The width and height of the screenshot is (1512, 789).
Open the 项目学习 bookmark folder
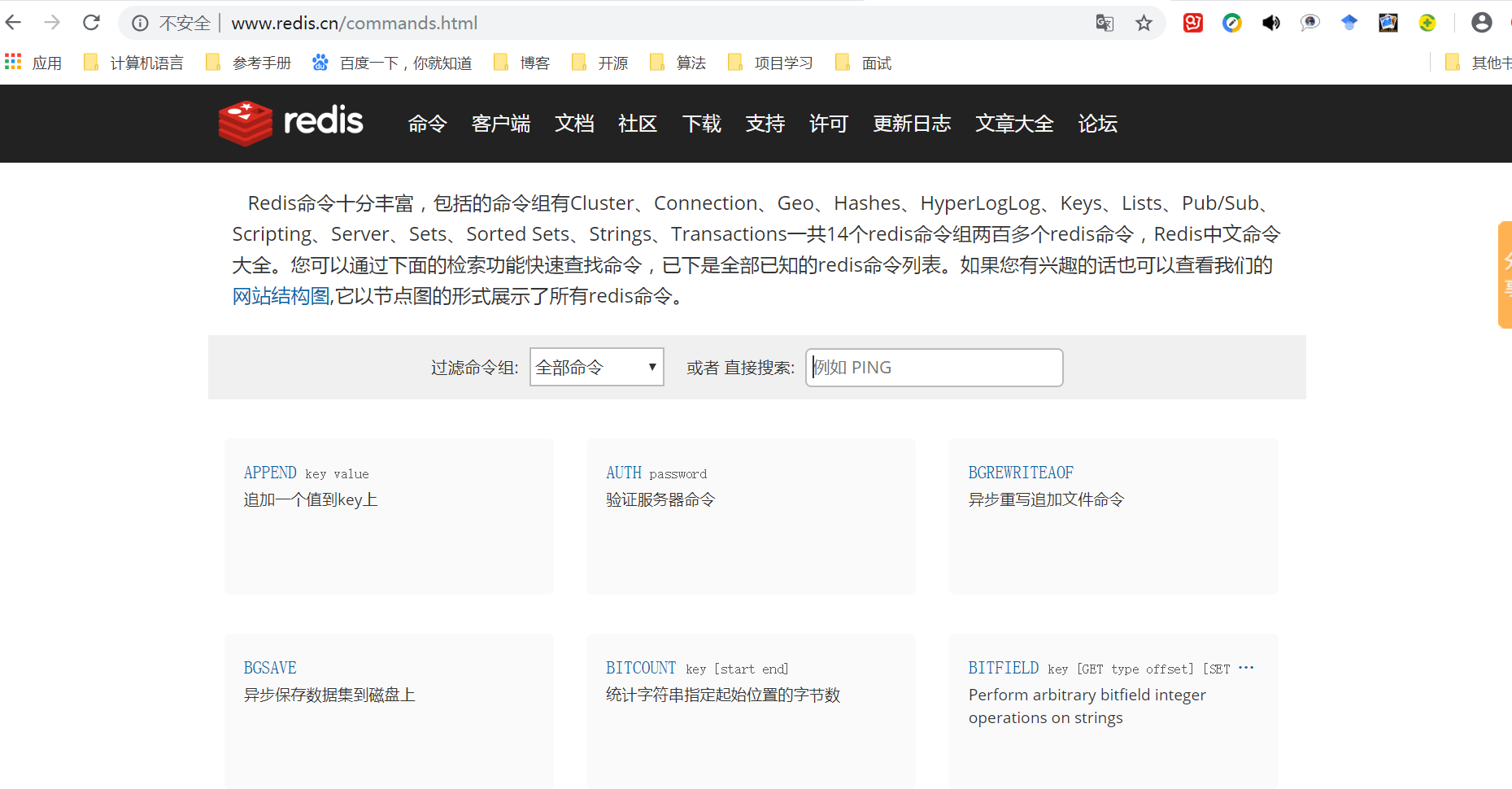770,63
